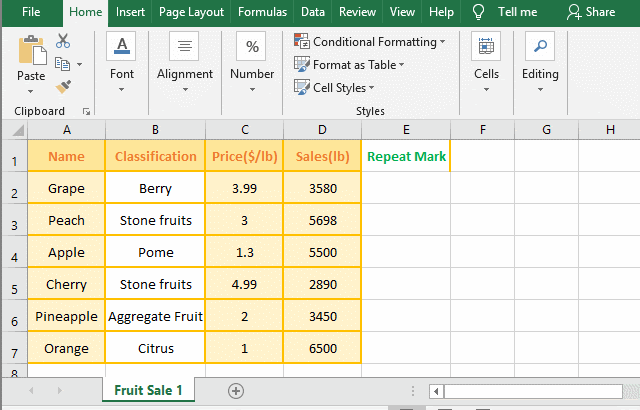
Task: Click the Alignment group icon
Action: 184,46
